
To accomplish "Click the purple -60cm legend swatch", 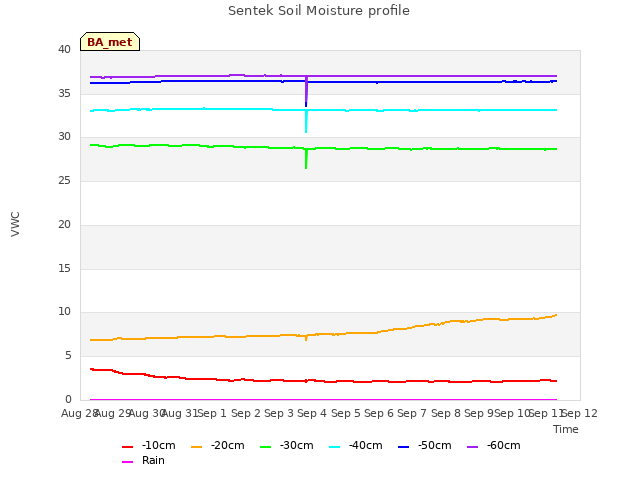I will (x=473, y=447).
